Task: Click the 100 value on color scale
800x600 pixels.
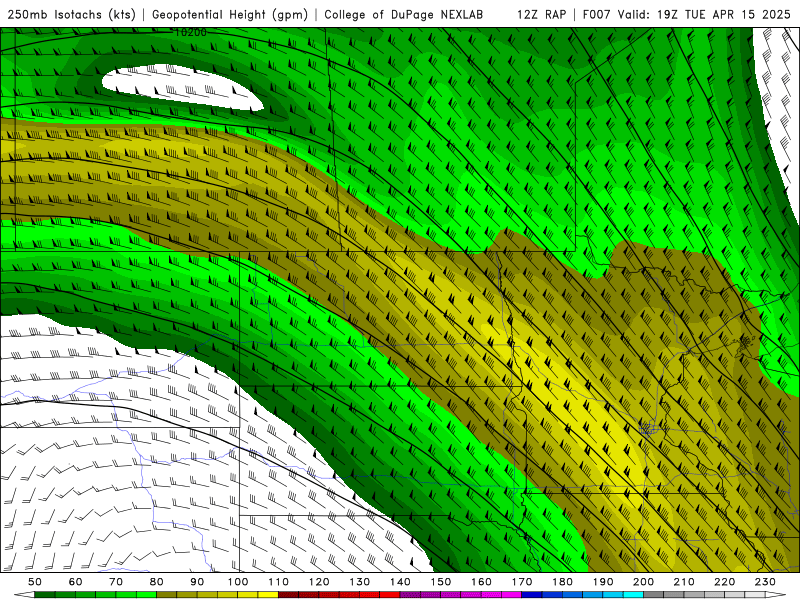Action: click(238, 582)
